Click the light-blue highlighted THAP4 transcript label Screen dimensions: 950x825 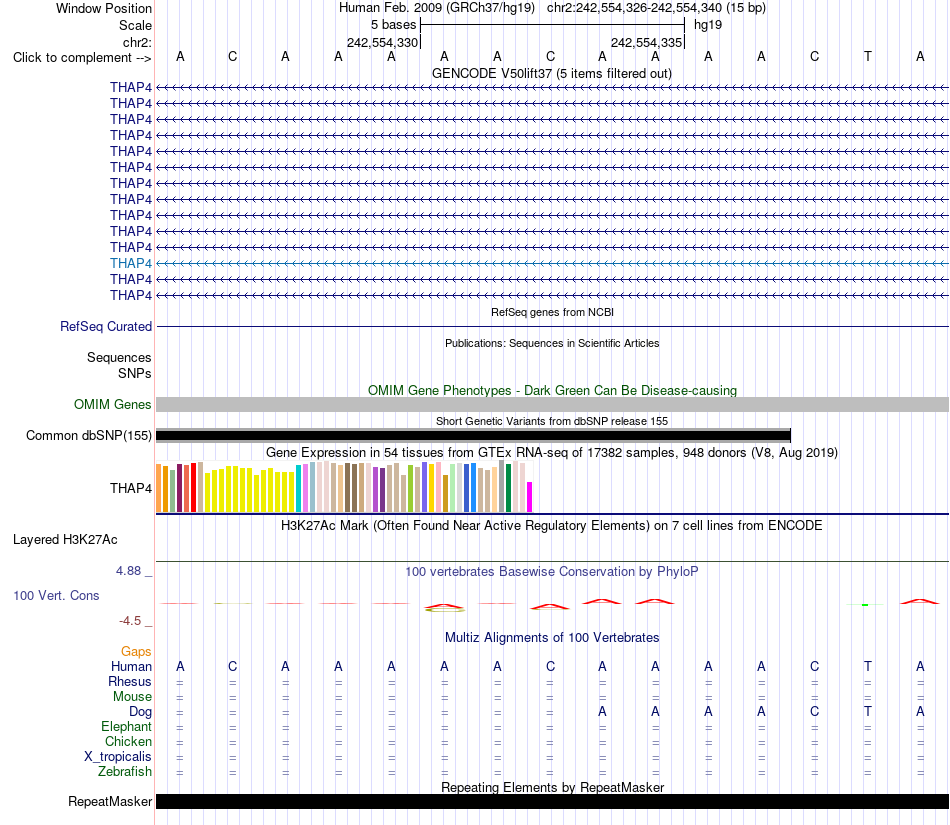pos(130,263)
